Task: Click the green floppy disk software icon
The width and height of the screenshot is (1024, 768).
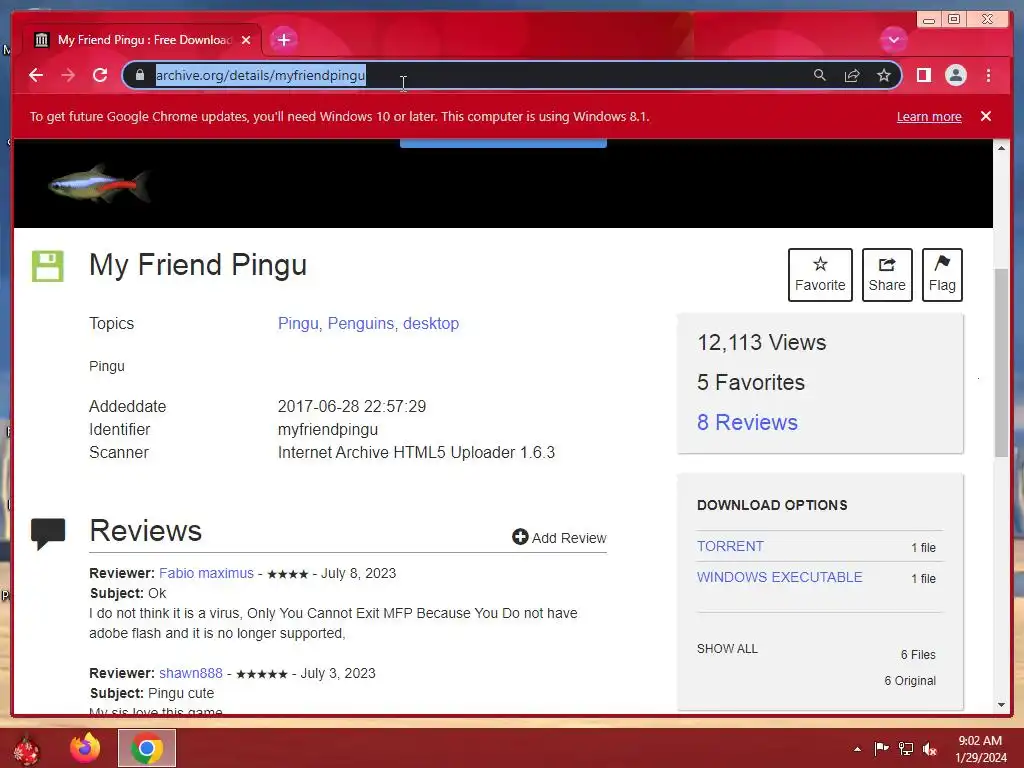Action: pos(48,266)
